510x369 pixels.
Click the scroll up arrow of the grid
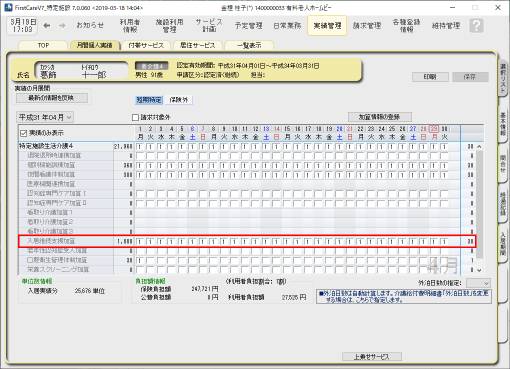point(479,147)
